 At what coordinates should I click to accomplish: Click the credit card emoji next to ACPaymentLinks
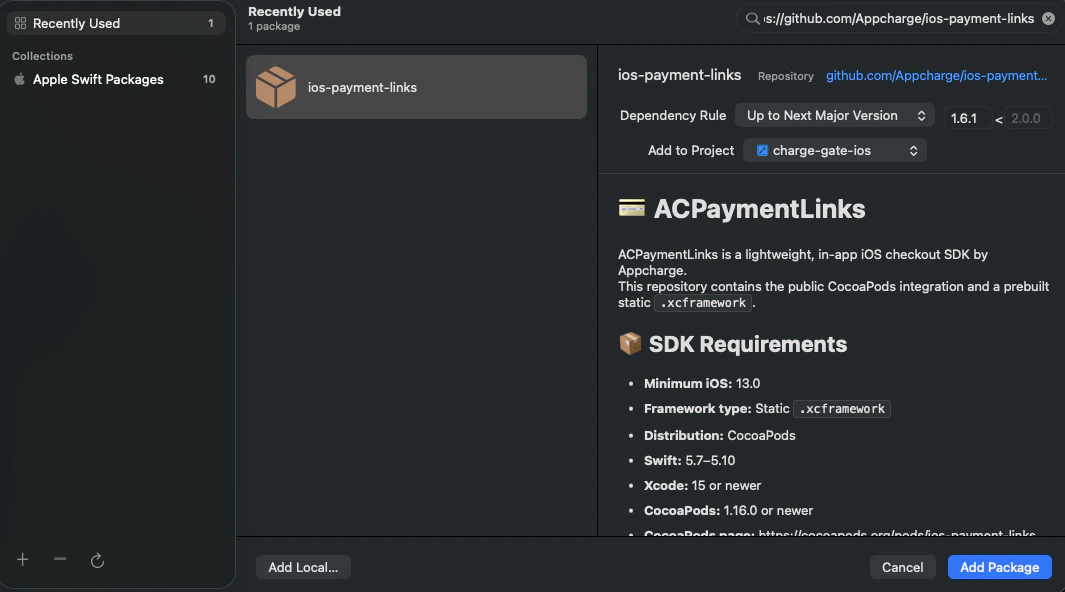(x=632, y=208)
